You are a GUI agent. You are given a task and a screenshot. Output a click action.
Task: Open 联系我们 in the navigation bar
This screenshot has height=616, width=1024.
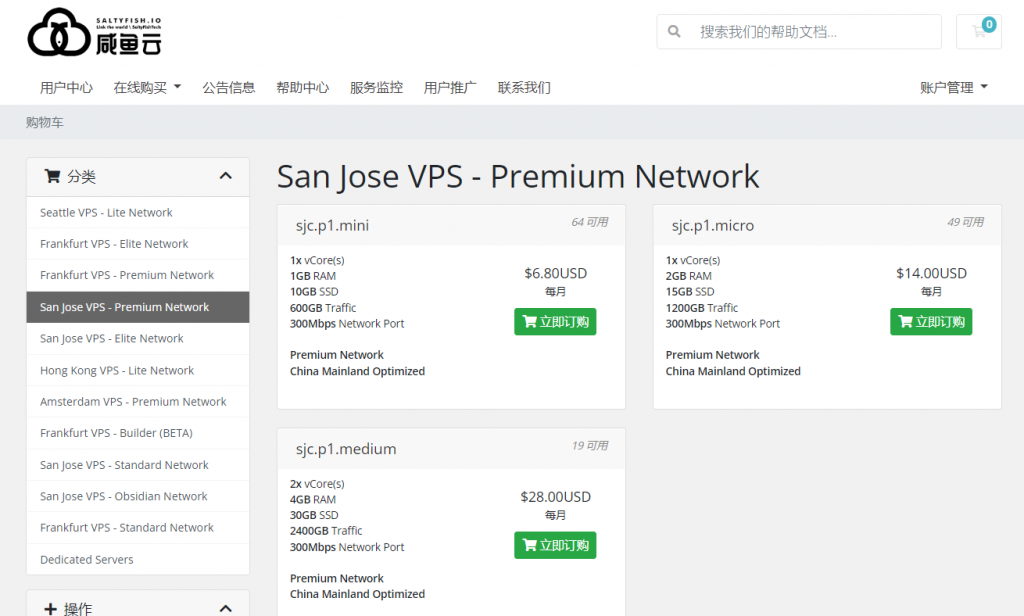(x=524, y=87)
